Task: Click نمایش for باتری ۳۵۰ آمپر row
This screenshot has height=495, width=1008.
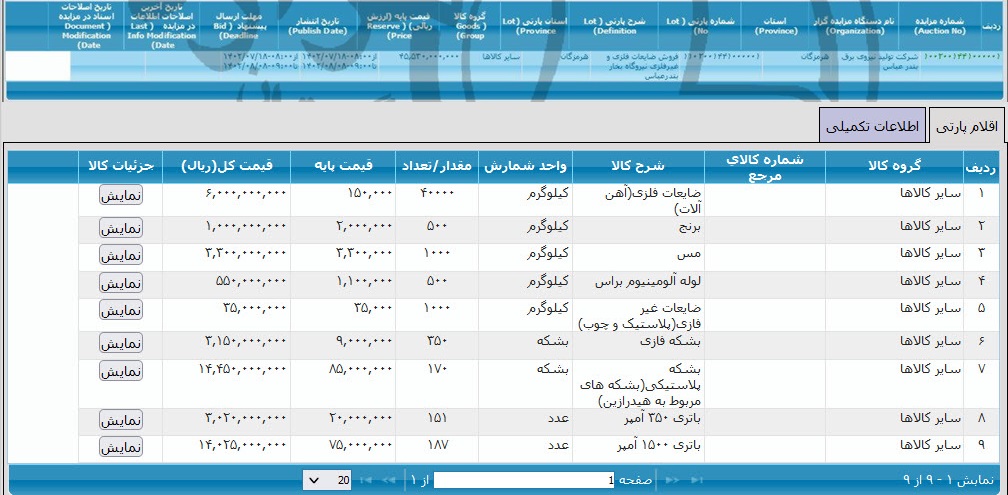Action: click(121, 420)
